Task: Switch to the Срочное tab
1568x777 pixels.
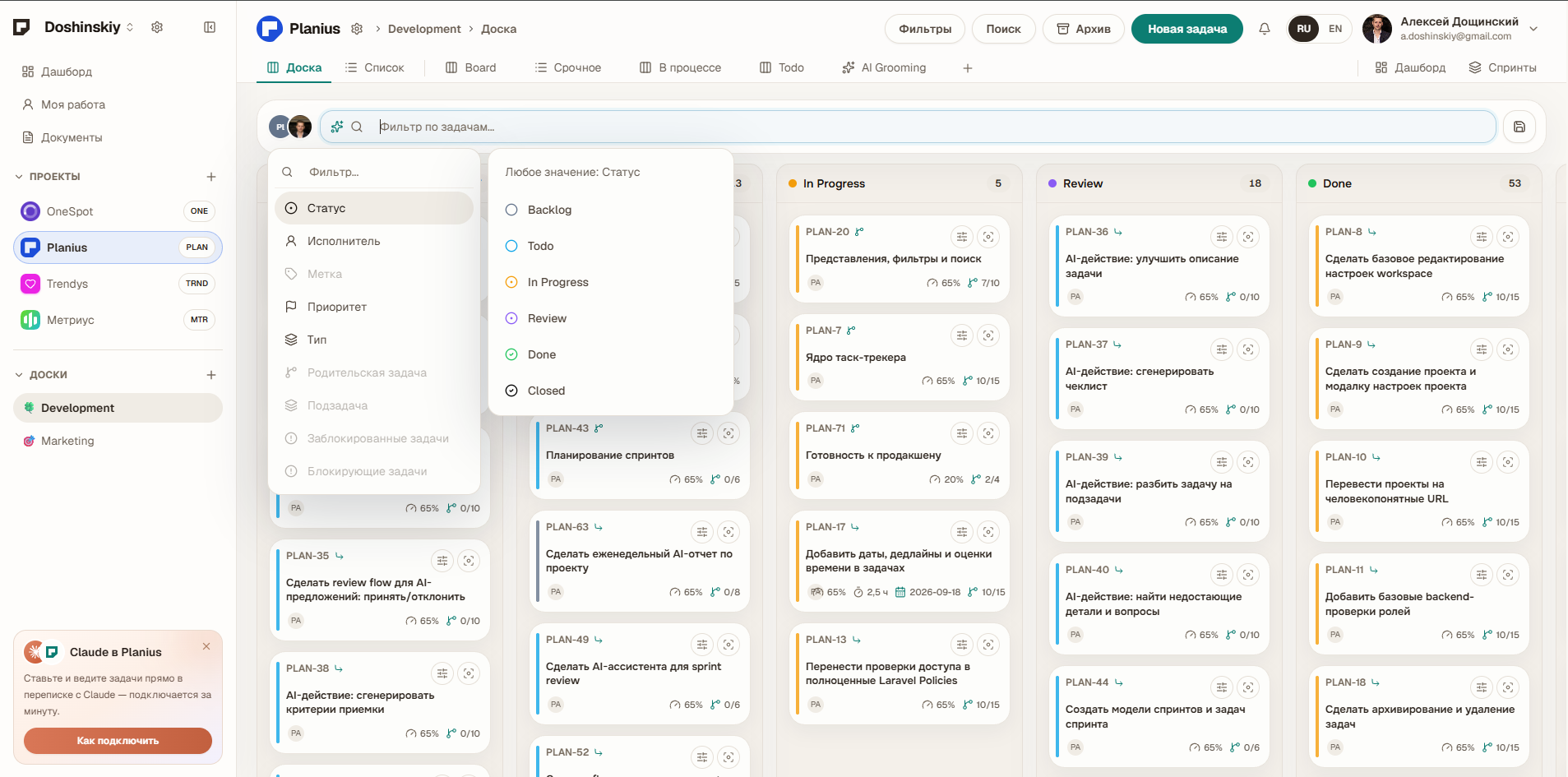Action: coord(568,67)
